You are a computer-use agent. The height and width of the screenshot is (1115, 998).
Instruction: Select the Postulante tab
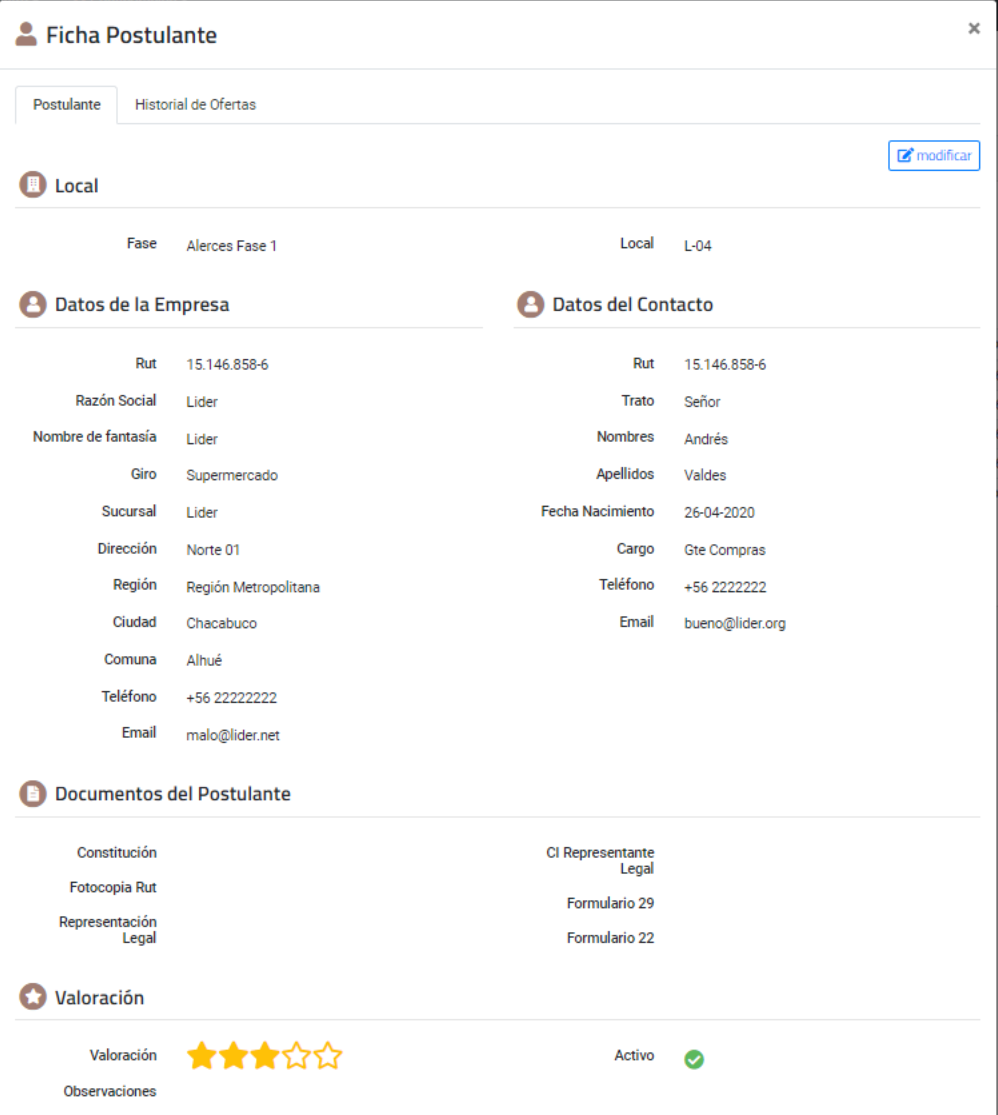[x=67, y=105]
